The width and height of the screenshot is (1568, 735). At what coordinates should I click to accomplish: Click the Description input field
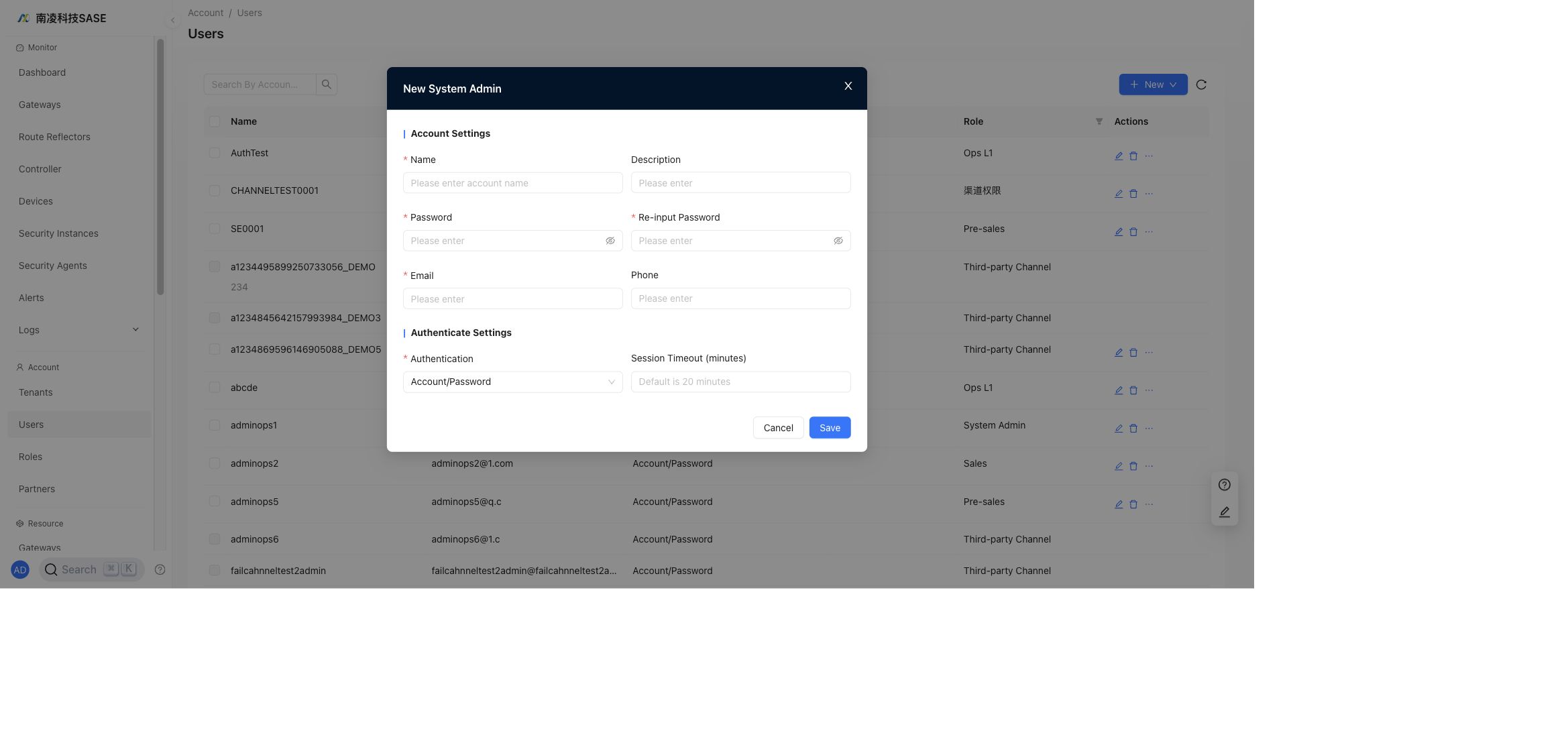[740, 183]
